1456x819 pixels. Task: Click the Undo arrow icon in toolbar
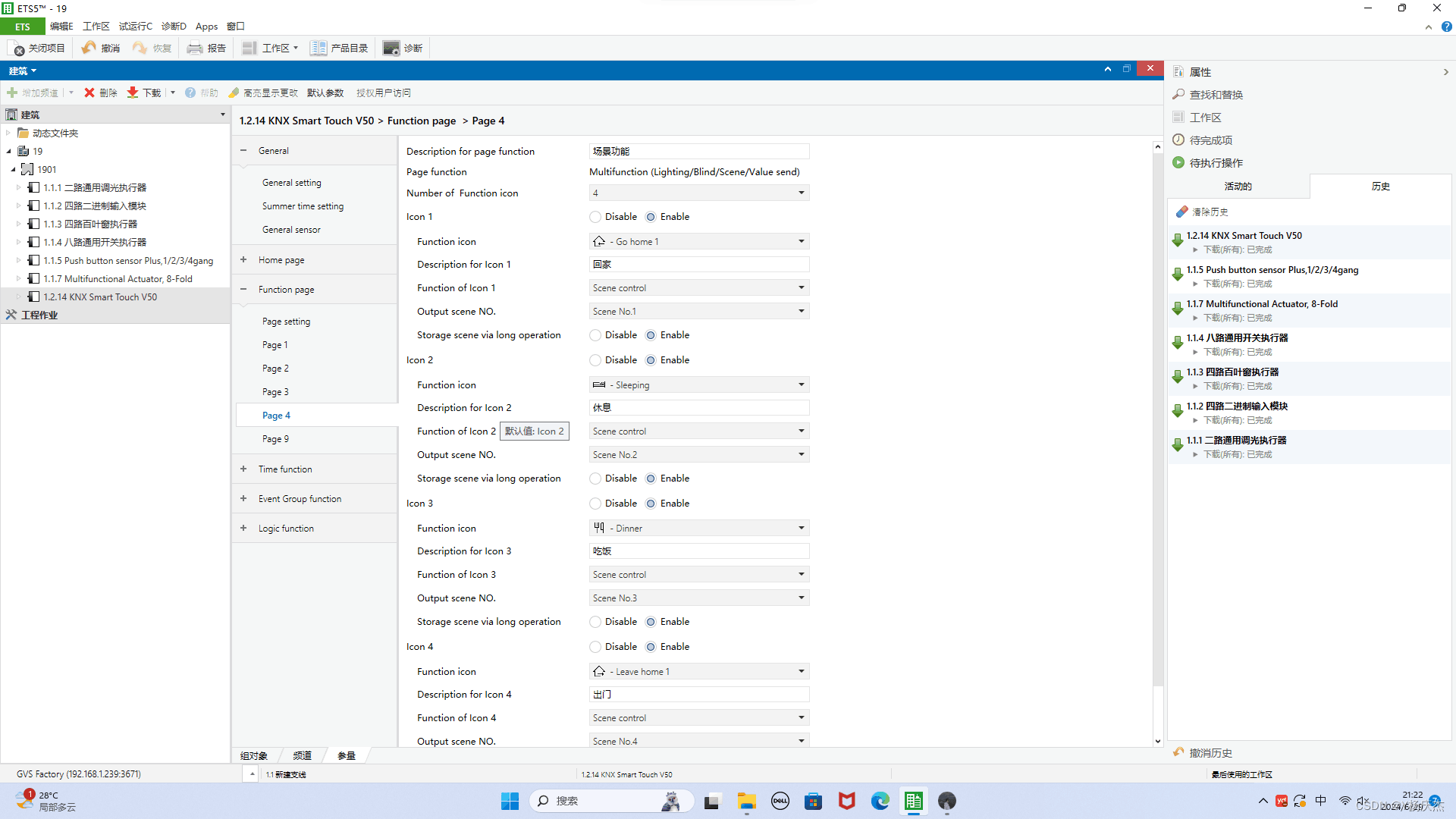89,48
